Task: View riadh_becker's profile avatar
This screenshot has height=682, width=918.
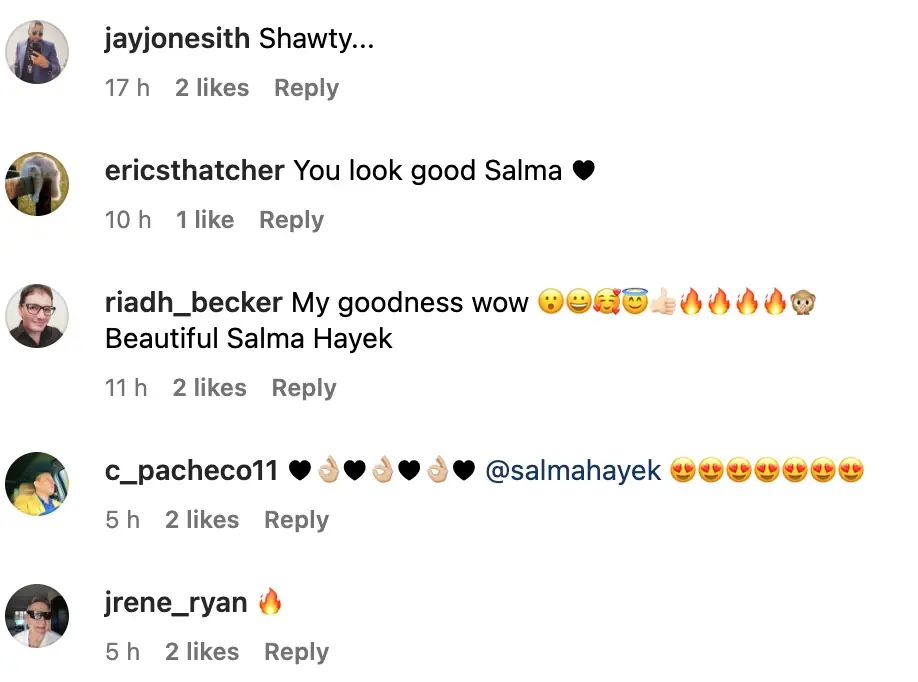Action: 37,316
